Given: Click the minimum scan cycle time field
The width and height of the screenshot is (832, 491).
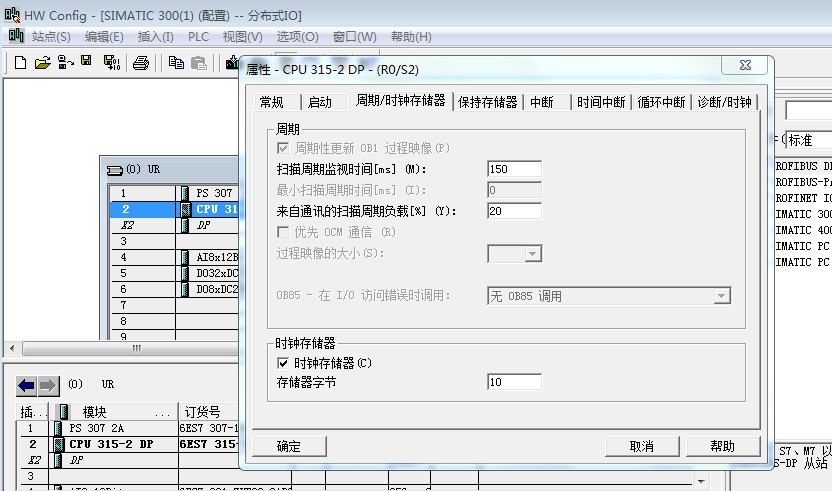Looking at the screenshot, I should pyautogui.click(x=514, y=189).
